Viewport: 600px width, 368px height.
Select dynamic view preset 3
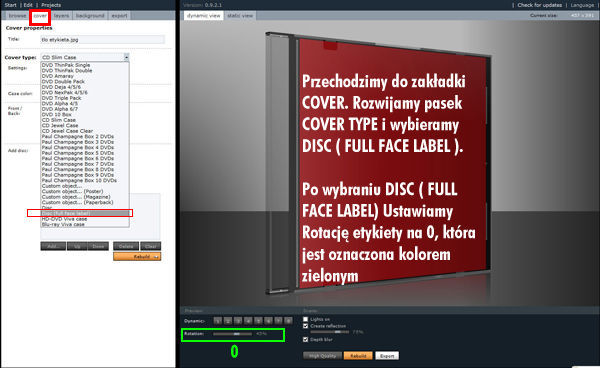point(238,321)
